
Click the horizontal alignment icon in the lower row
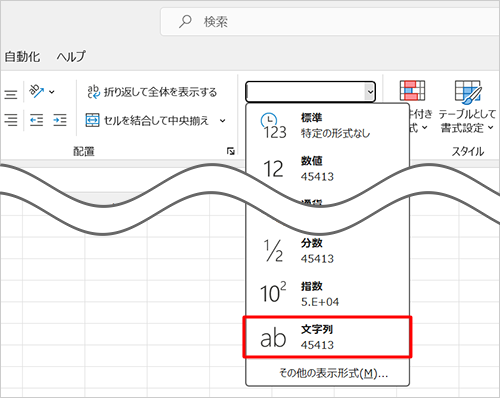pos(11,120)
